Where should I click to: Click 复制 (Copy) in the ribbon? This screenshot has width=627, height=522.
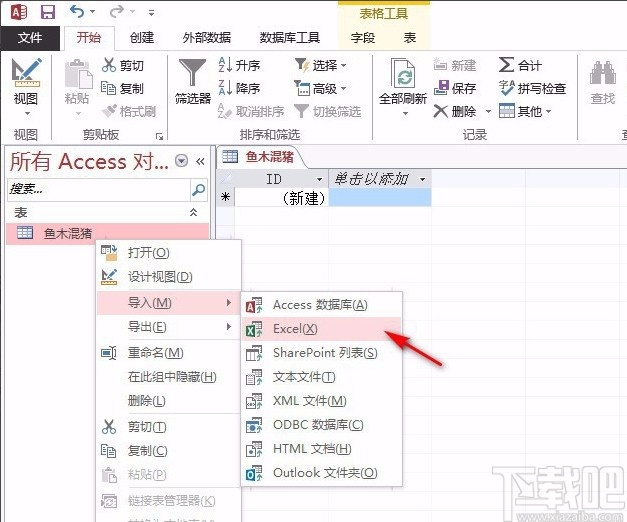(122, 88)
